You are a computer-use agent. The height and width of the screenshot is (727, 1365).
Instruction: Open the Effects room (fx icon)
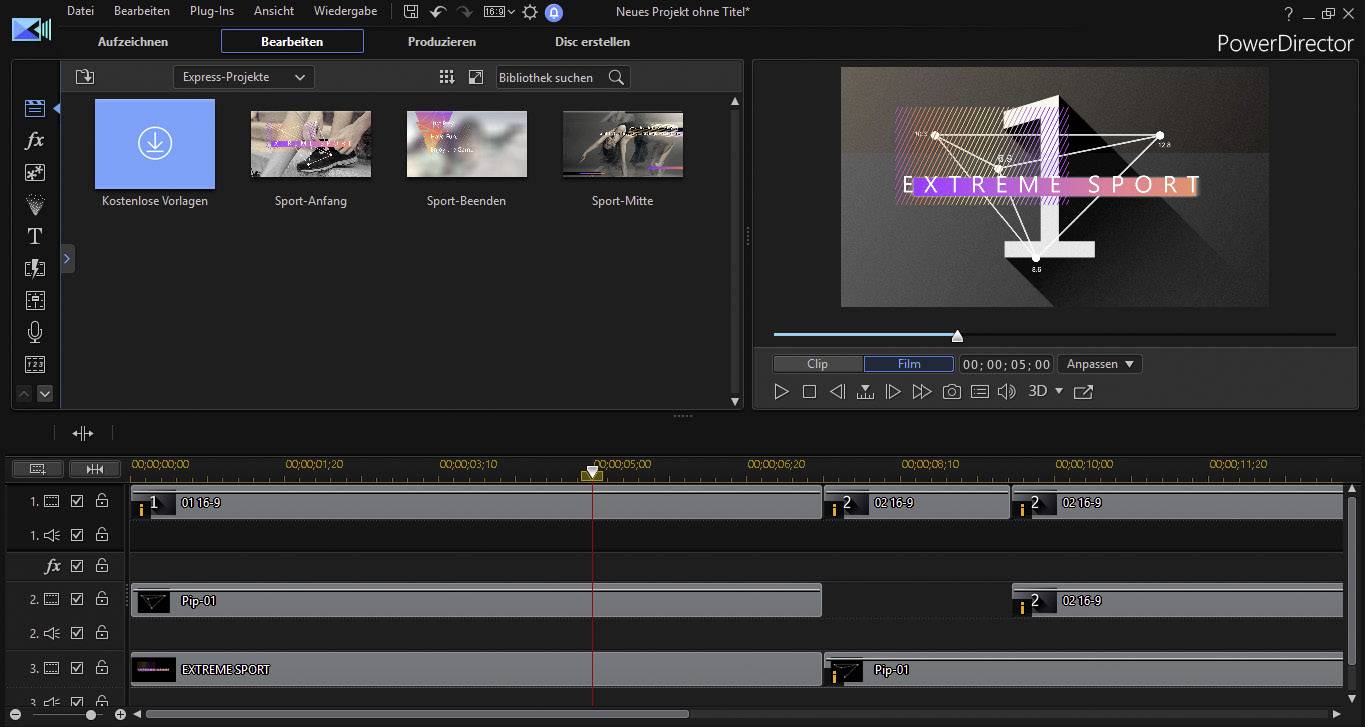click(x=34, y=141)
